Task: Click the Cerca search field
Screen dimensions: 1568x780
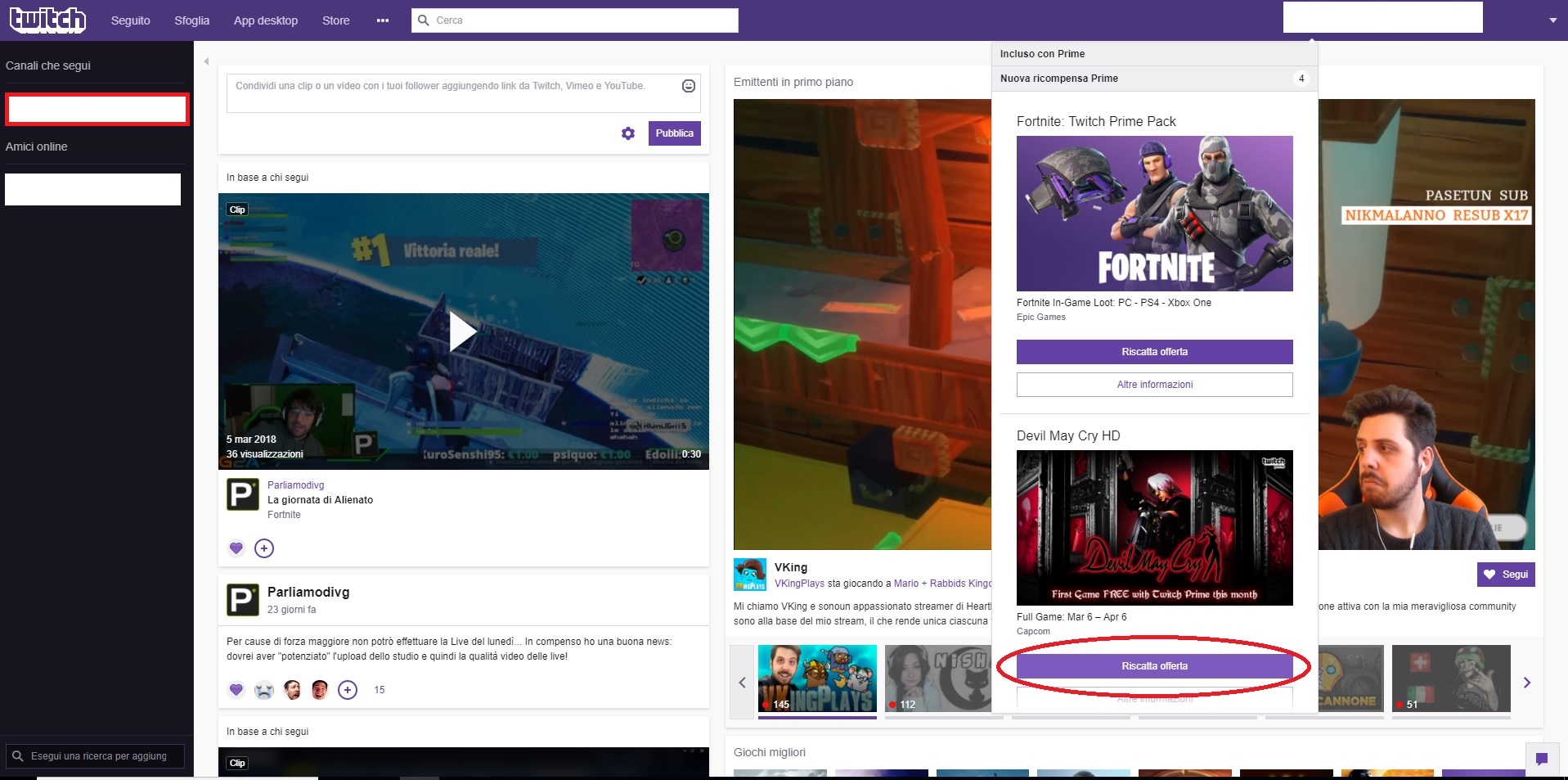Action: (575, 20)
